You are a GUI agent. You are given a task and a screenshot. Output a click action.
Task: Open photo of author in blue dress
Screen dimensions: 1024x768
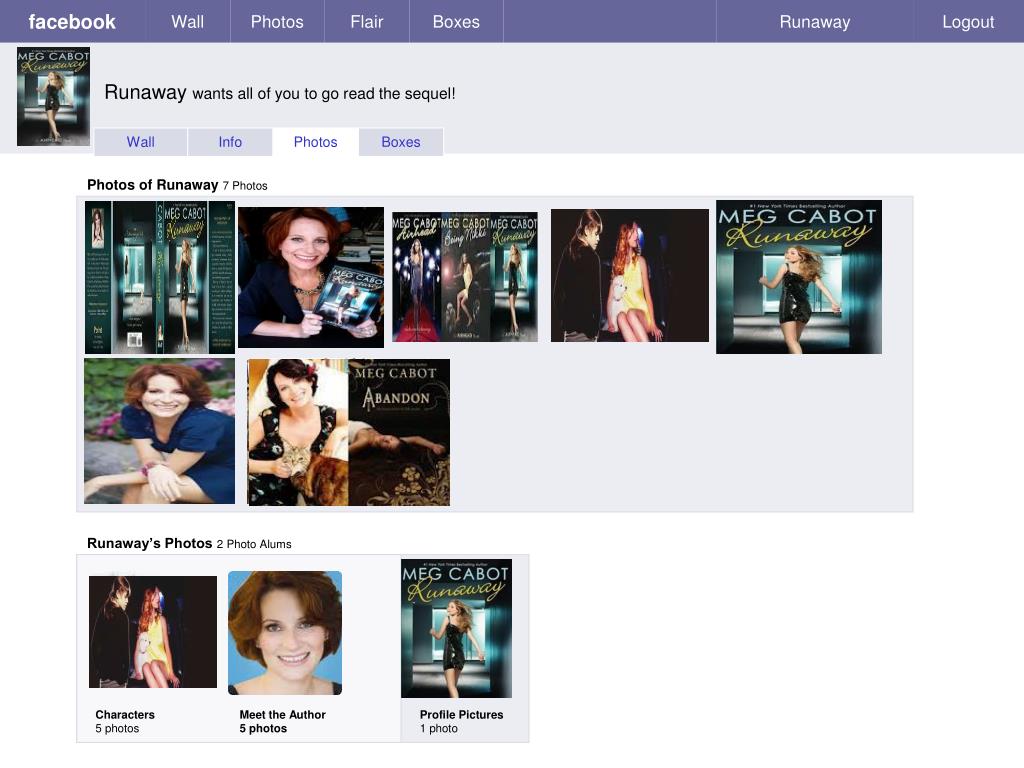point(159,430)
